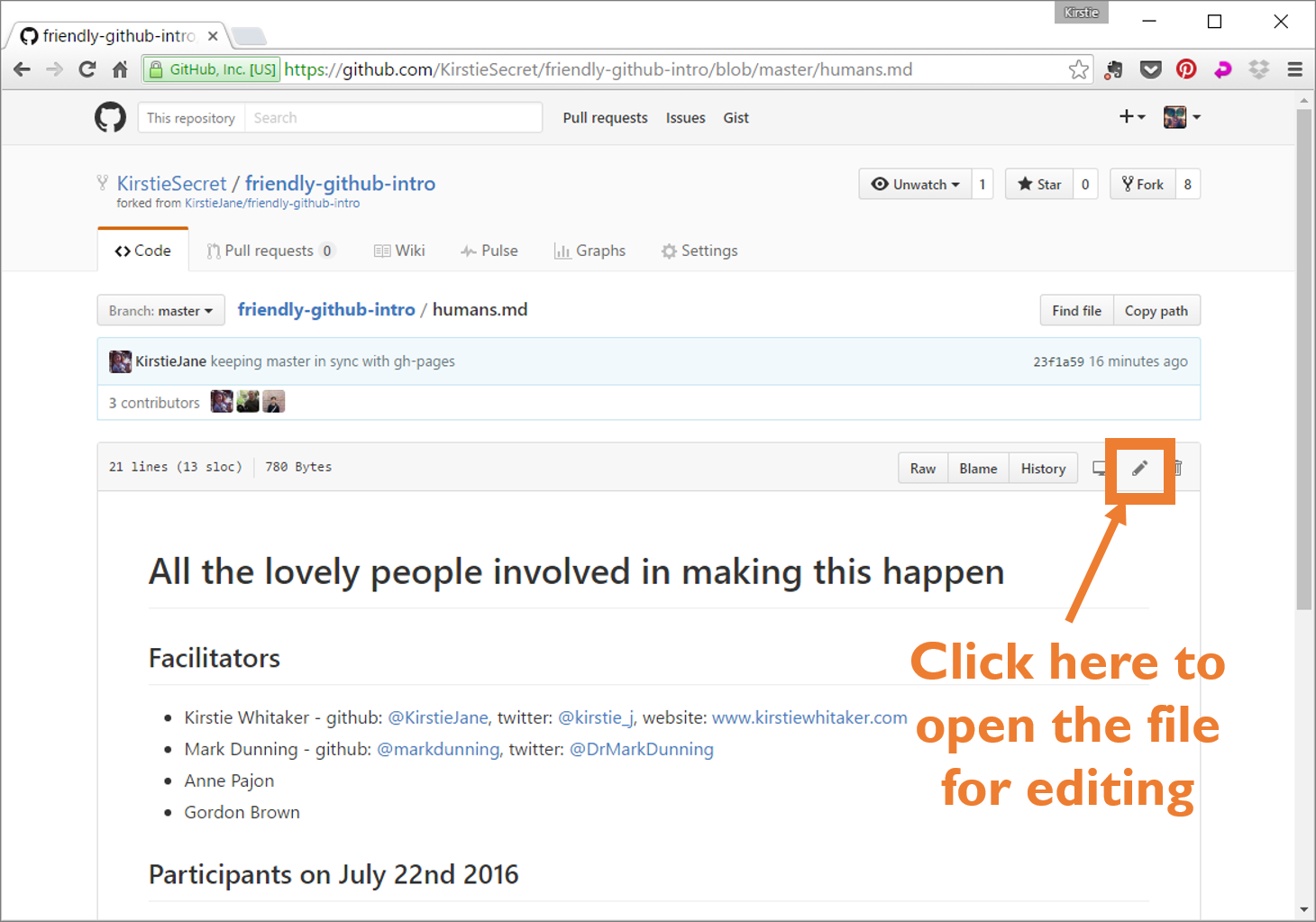Open file in desktop client icon

click(x=1100, y=469)
